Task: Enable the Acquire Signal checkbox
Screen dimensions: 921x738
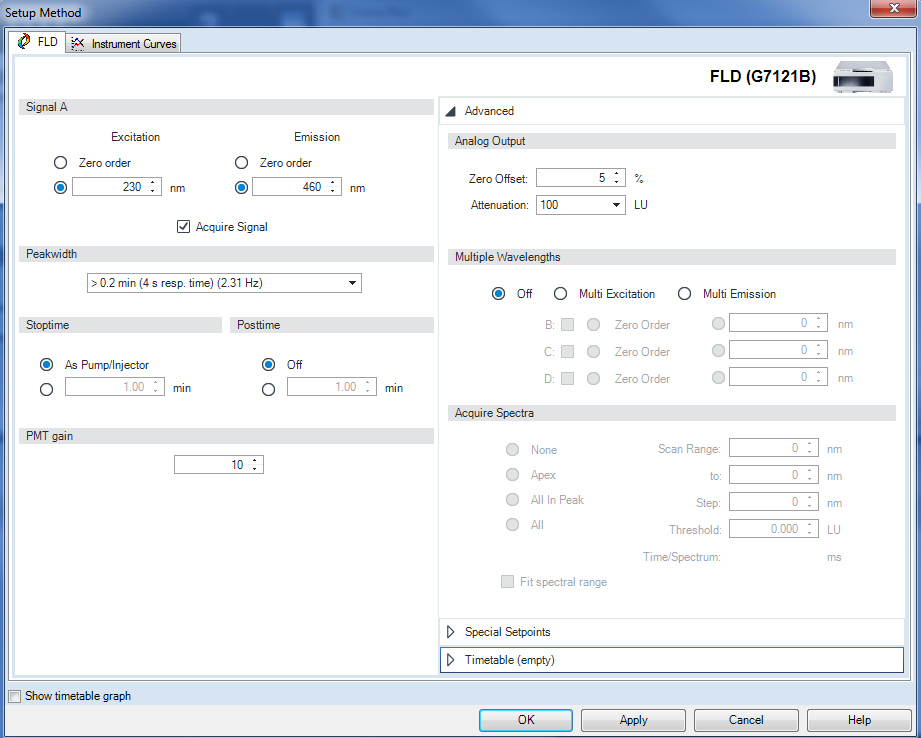Action: click(184, 226)
